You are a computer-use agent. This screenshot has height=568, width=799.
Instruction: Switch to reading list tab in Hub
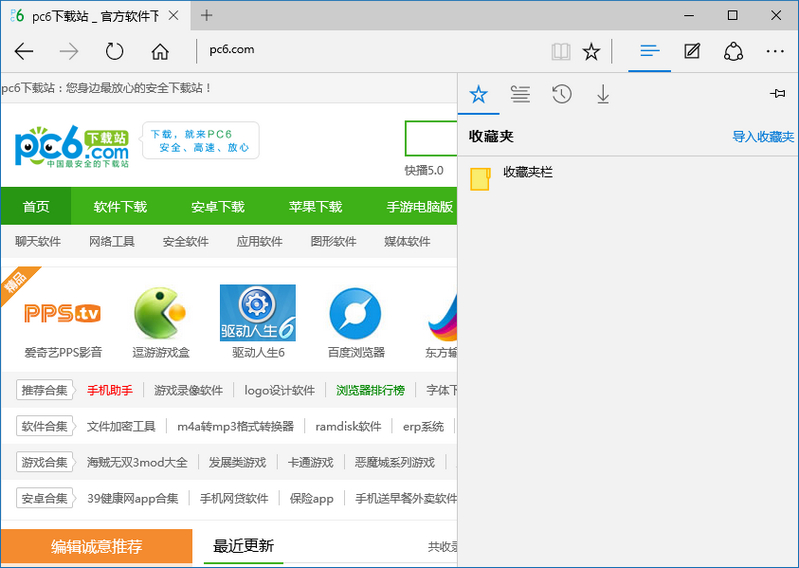click(x=520, y=94)
